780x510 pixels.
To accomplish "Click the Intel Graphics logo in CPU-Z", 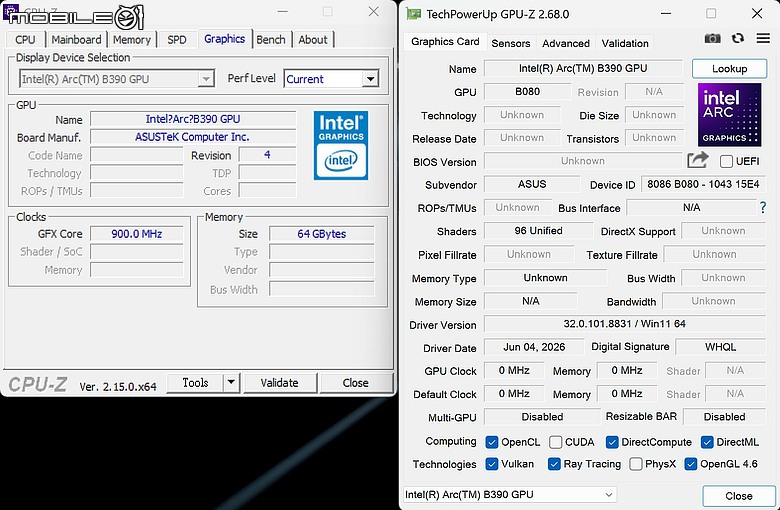I will [341, 145].
